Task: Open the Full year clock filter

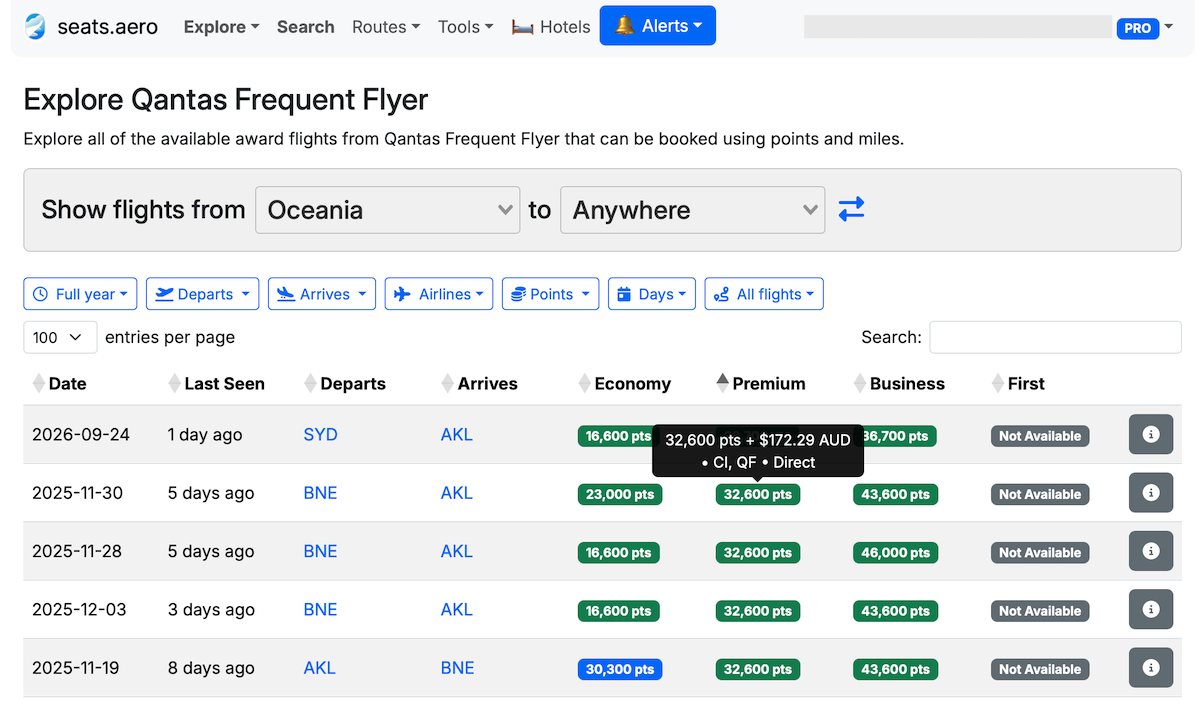Action: pyautogui.click(x=80, y=293)
